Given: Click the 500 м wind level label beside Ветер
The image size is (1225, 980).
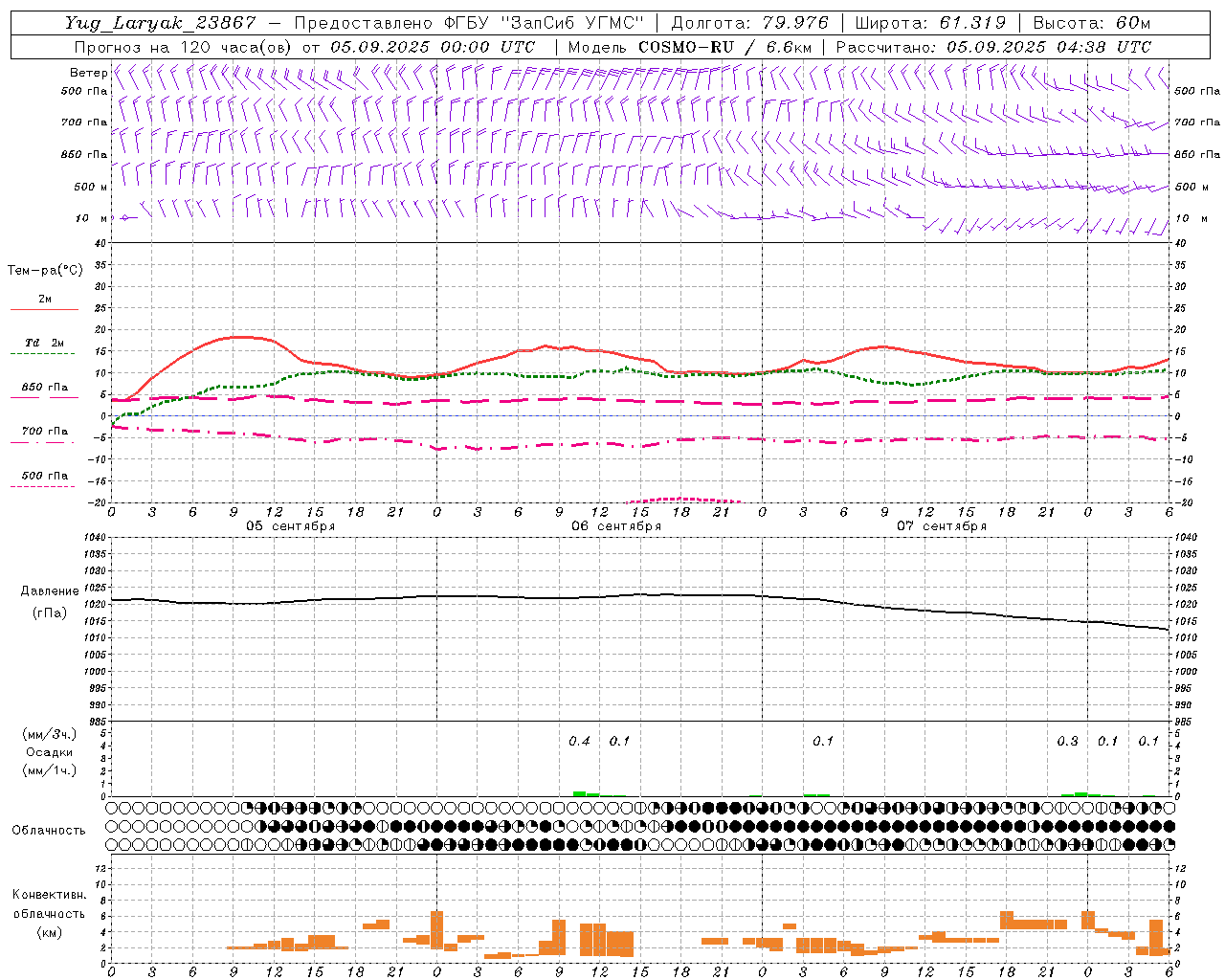Looking at the screenshot, I should click(x=91, y=187).
